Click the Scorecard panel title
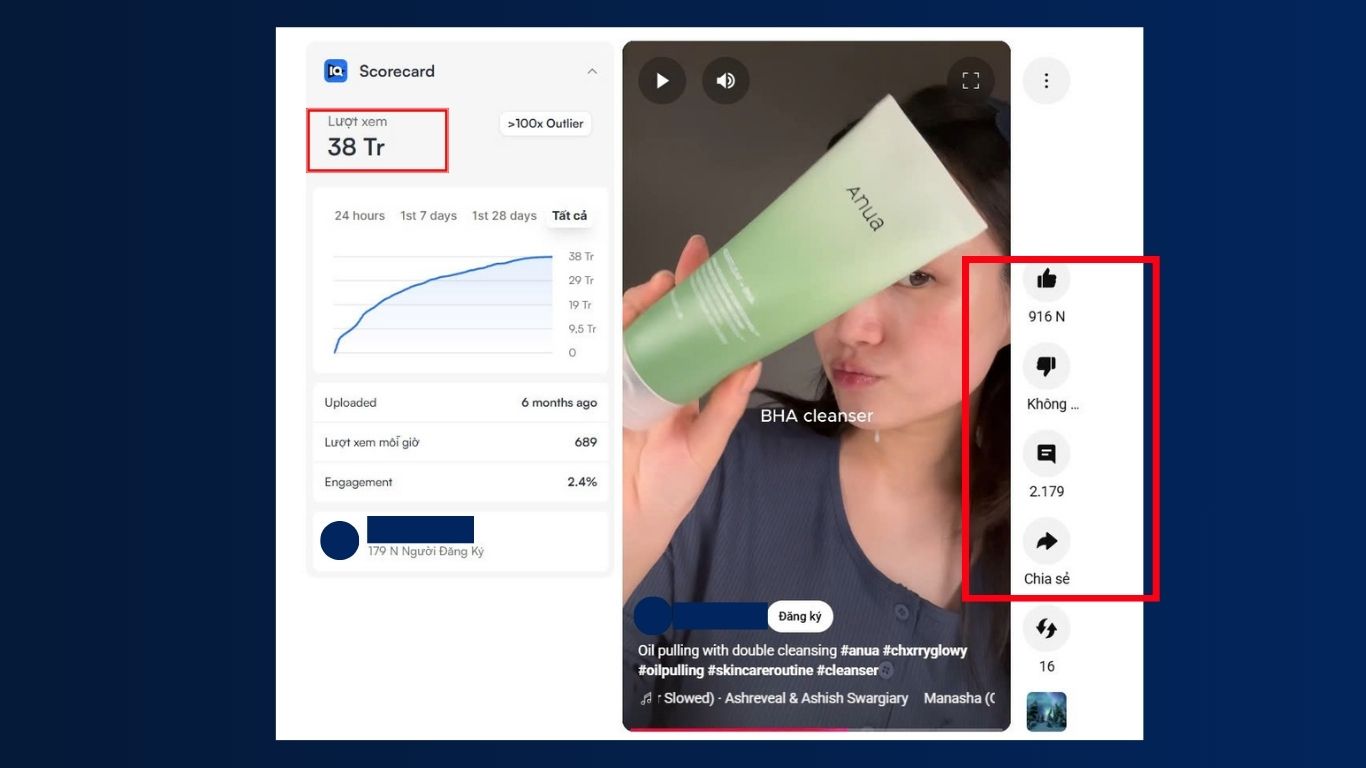The width and height of the screenshot is (1366, 768). [x=397, y=71]
